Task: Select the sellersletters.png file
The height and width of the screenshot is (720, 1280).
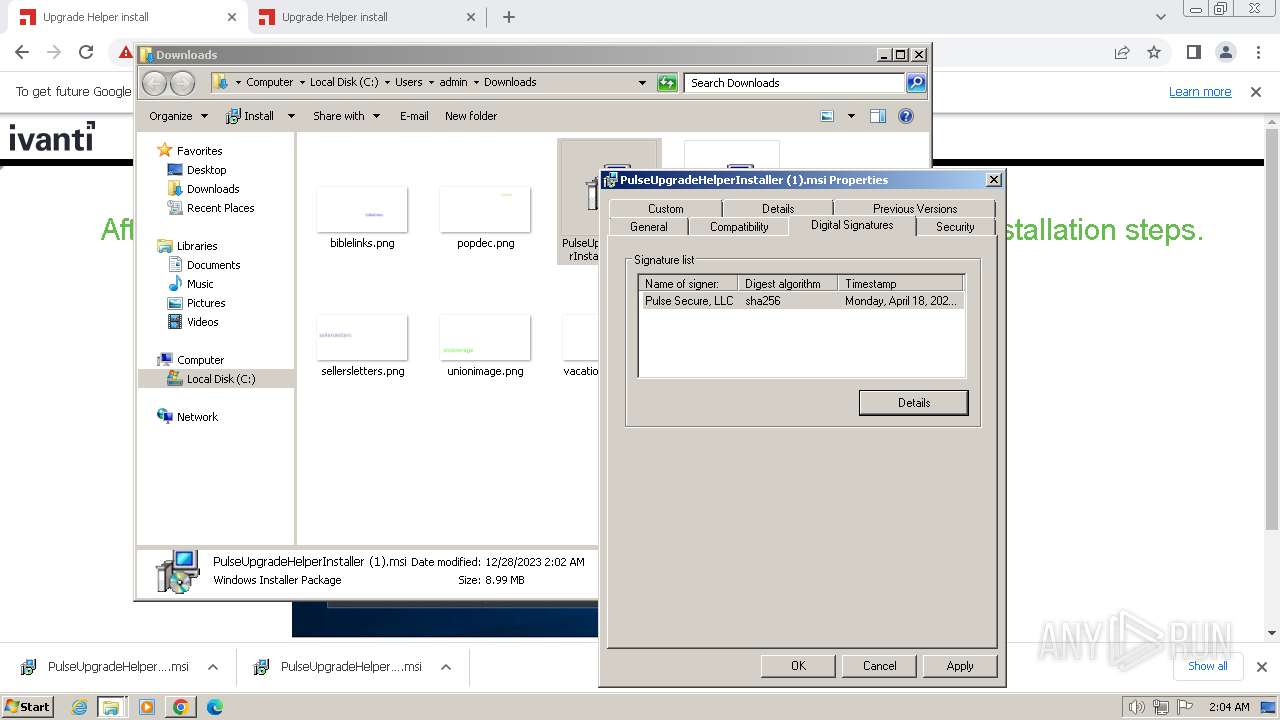Action: coord(362,346)
